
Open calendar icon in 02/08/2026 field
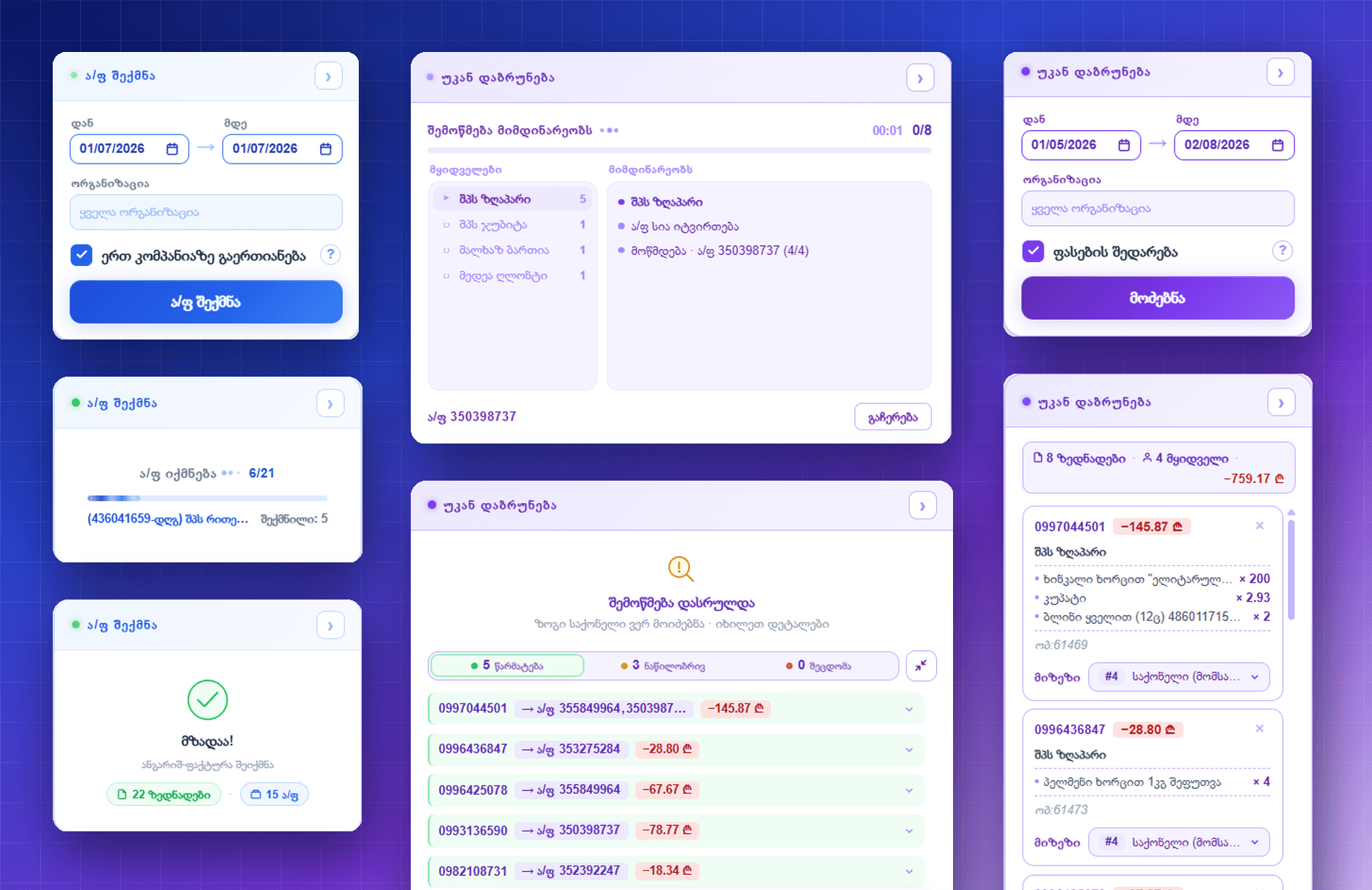1278,145
